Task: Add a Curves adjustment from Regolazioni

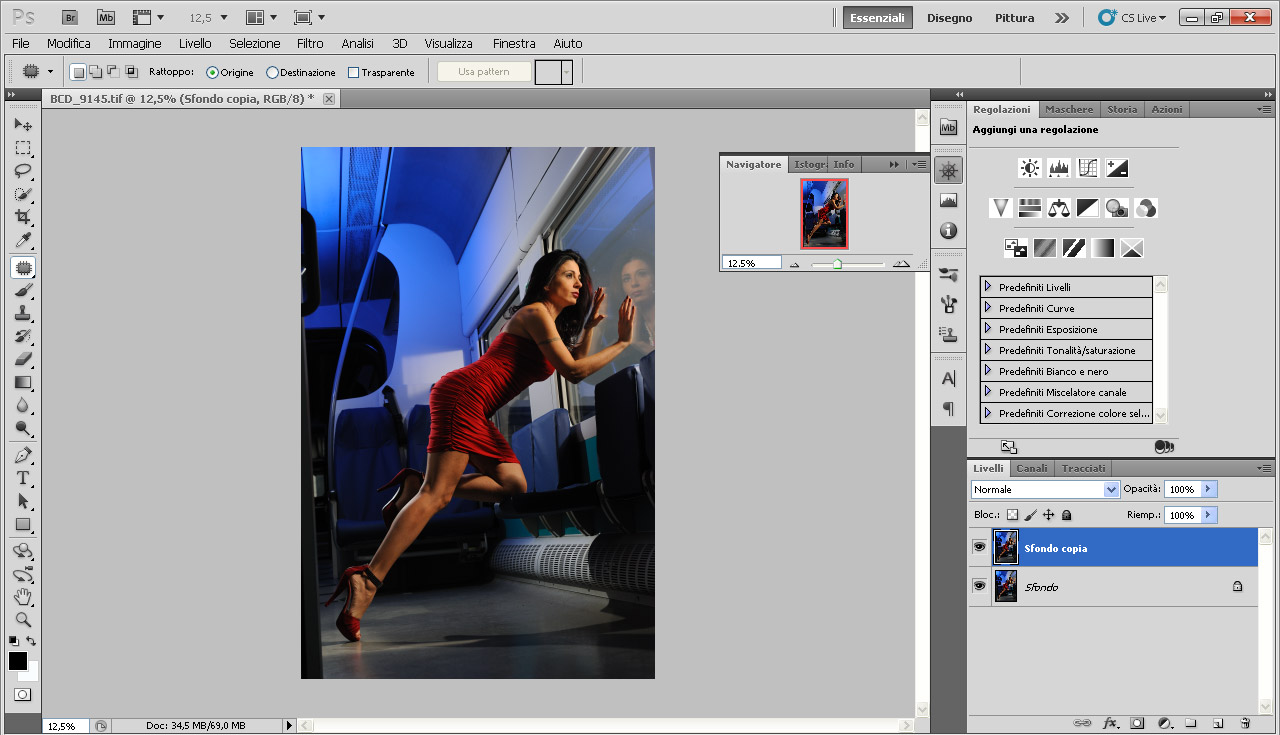Action: pyautogui.click(x=1088, y=168)
